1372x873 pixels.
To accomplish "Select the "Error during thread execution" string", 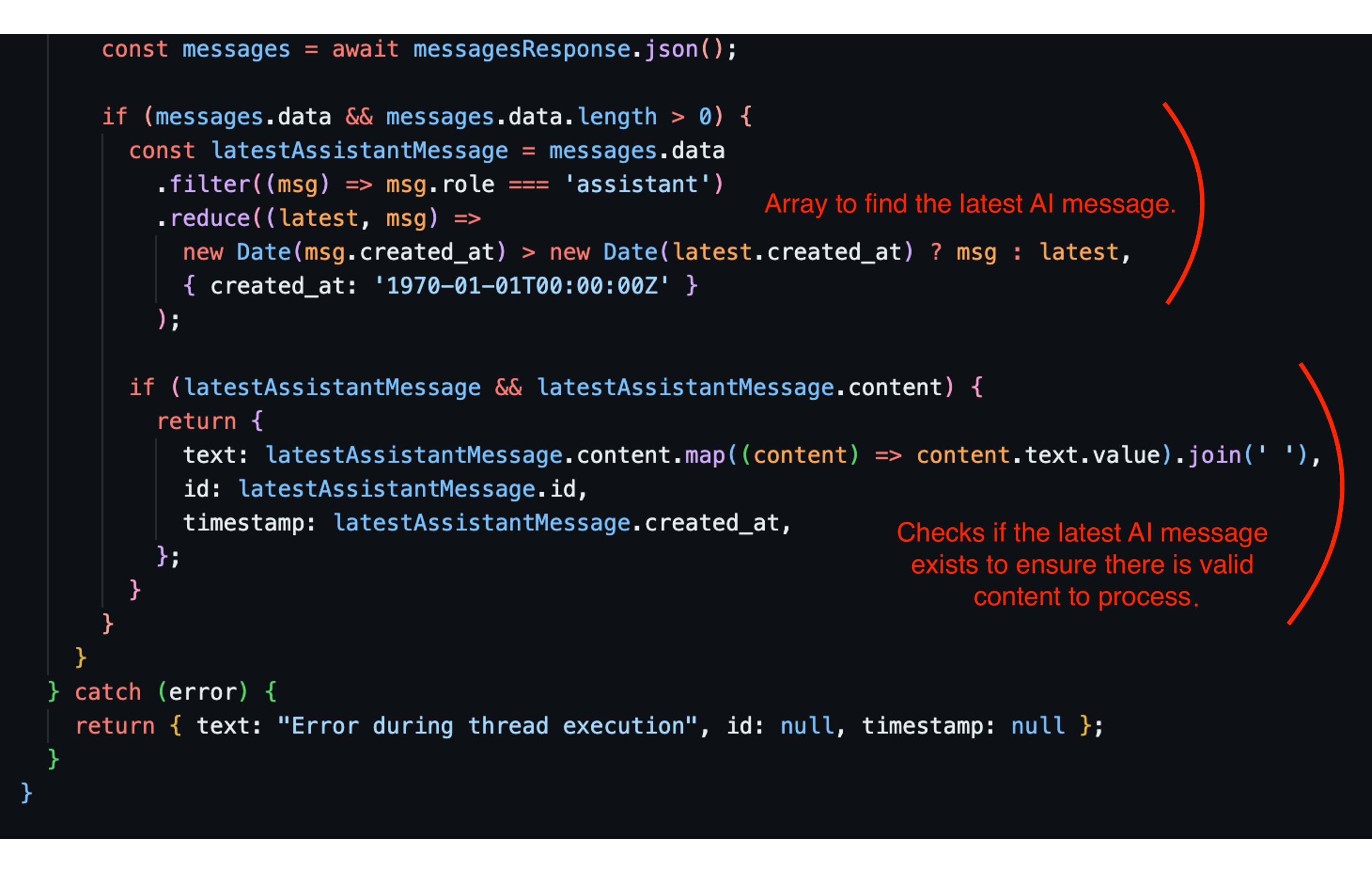I will [x=488, y=726].
